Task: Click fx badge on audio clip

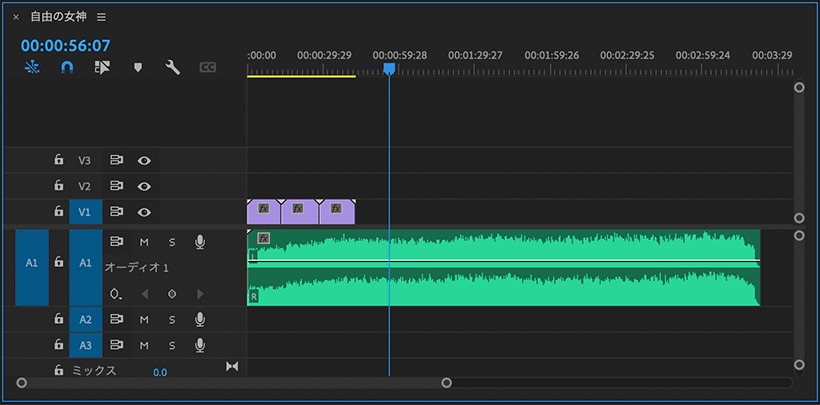Action: [x=264, y=239]
